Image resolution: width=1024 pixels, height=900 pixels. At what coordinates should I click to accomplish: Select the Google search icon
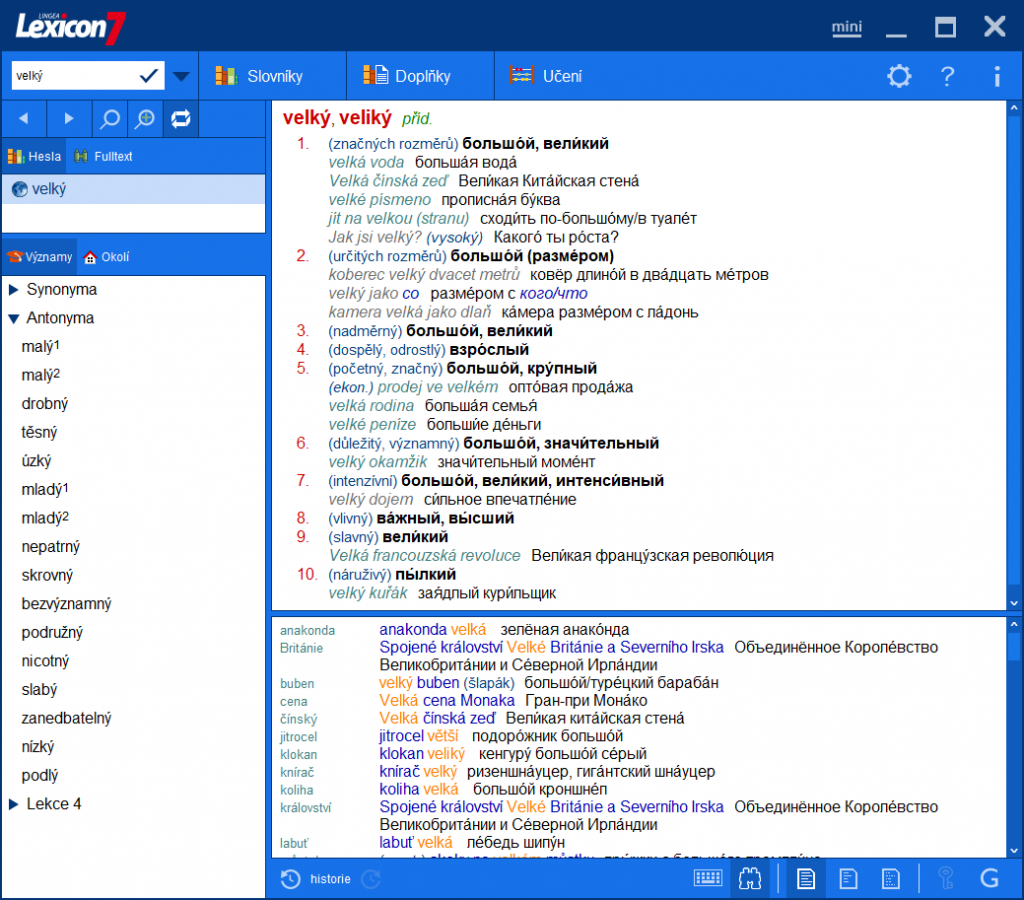991,877
